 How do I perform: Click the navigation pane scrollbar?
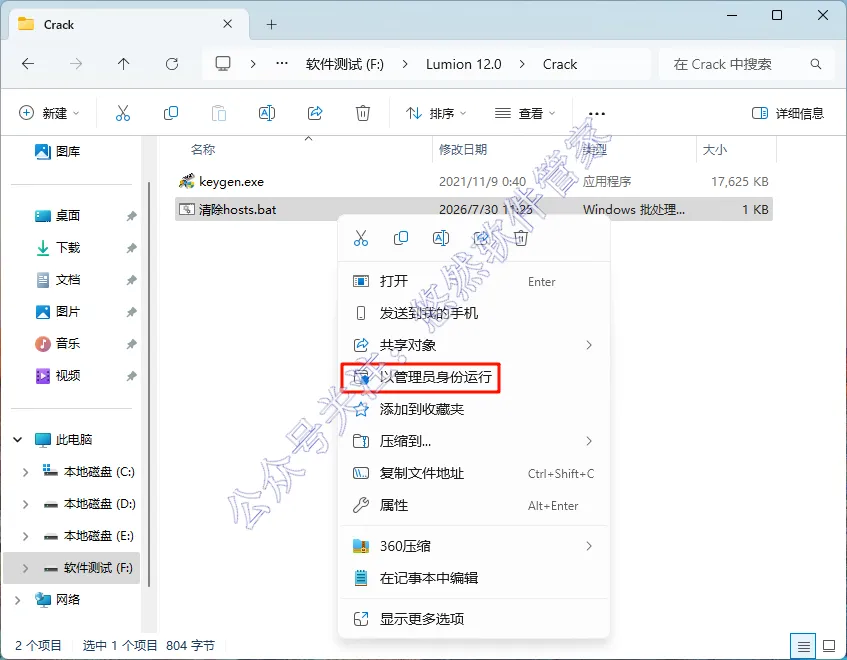[x=149, y=383]
